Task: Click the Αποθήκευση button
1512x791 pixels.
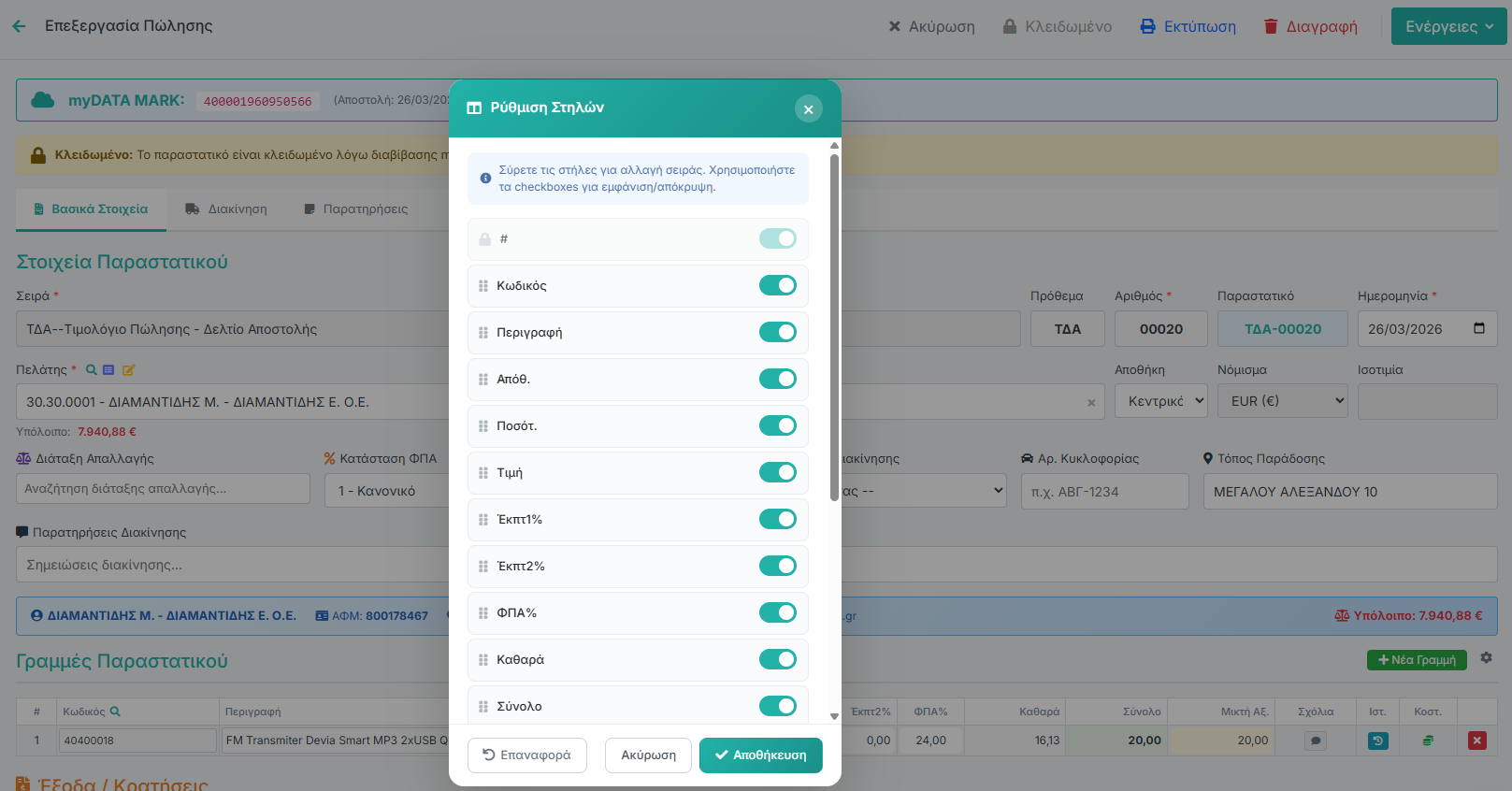Action: 761,755
